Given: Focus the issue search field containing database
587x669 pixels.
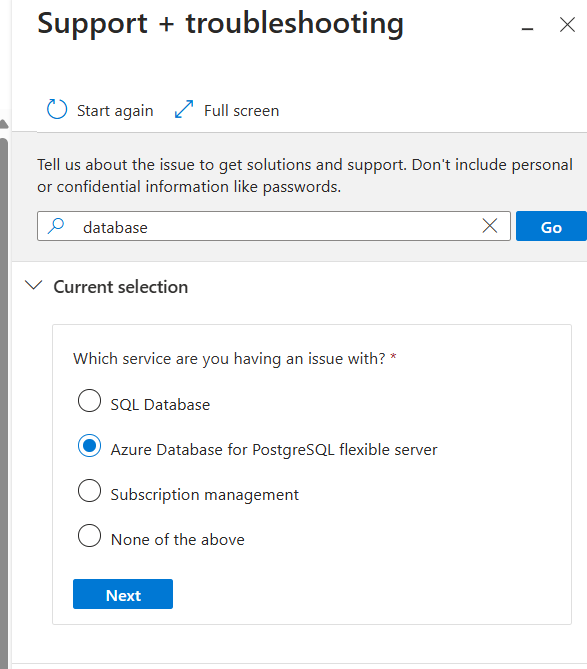Looking at the screenshot, I should pyautogui.click(x=274, y=226).
